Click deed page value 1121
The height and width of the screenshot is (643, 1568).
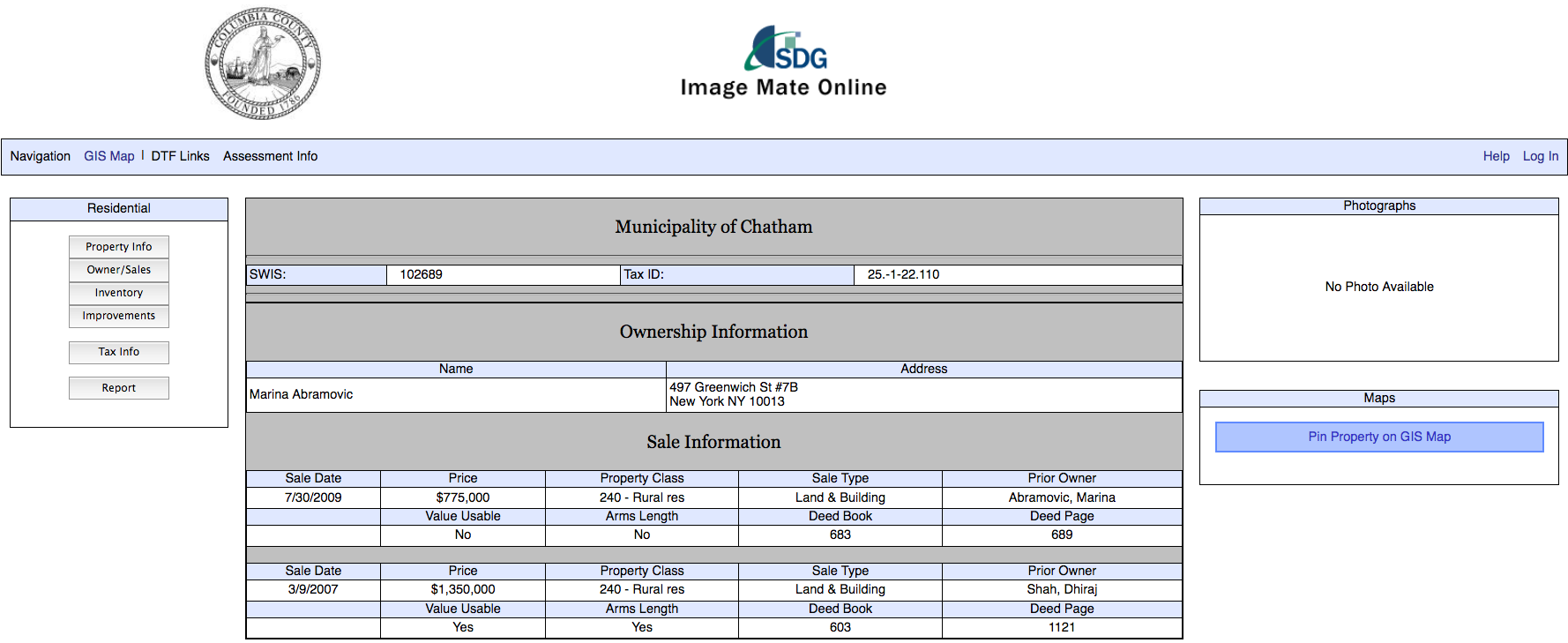[x=1062, y=627]
